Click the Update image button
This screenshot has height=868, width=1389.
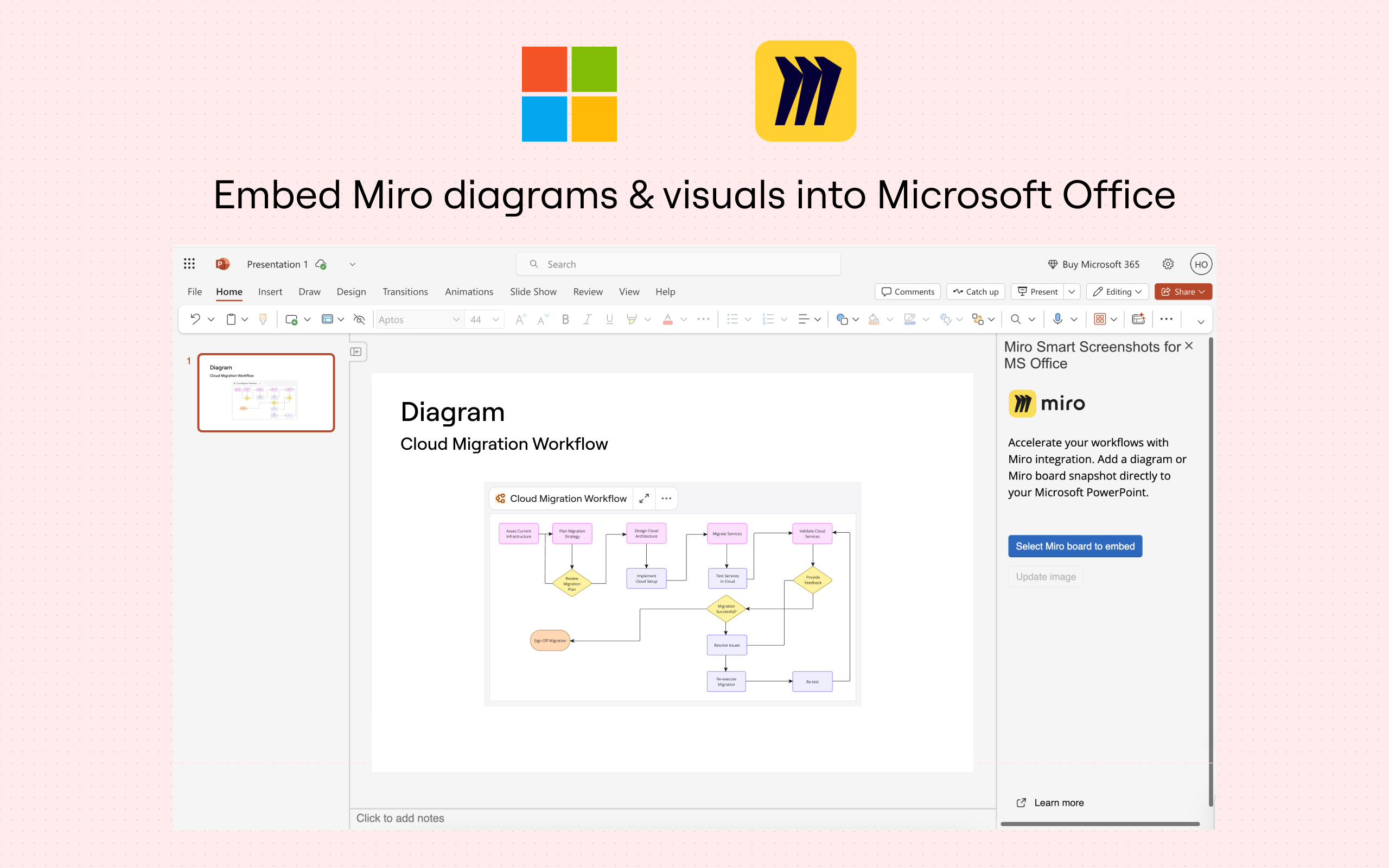click(1046, 576)
